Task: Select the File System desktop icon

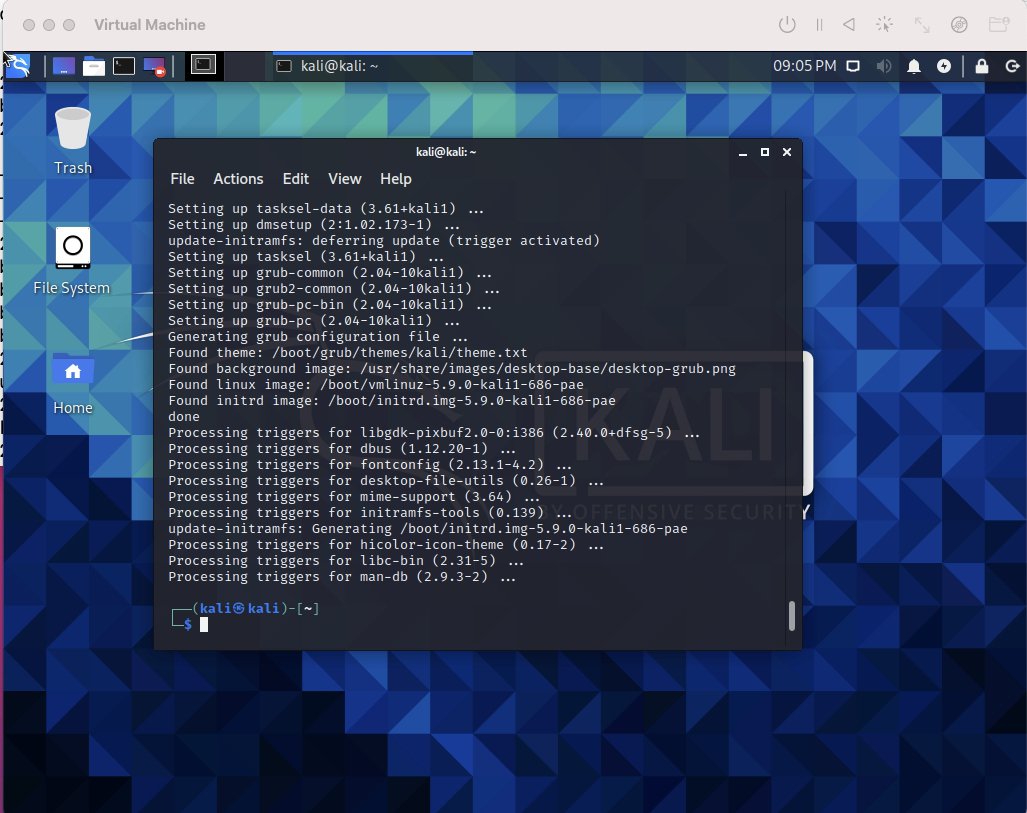Action: click(x=72, y=260)
